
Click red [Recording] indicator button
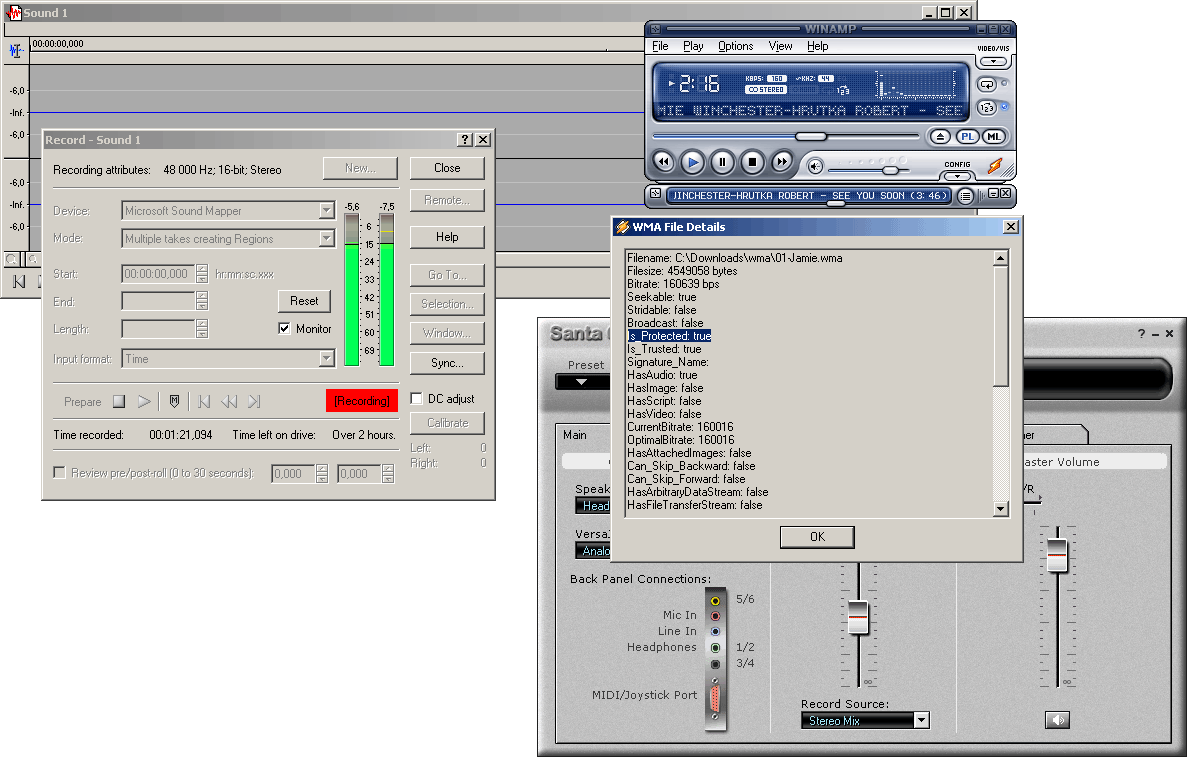click(362, 401)
